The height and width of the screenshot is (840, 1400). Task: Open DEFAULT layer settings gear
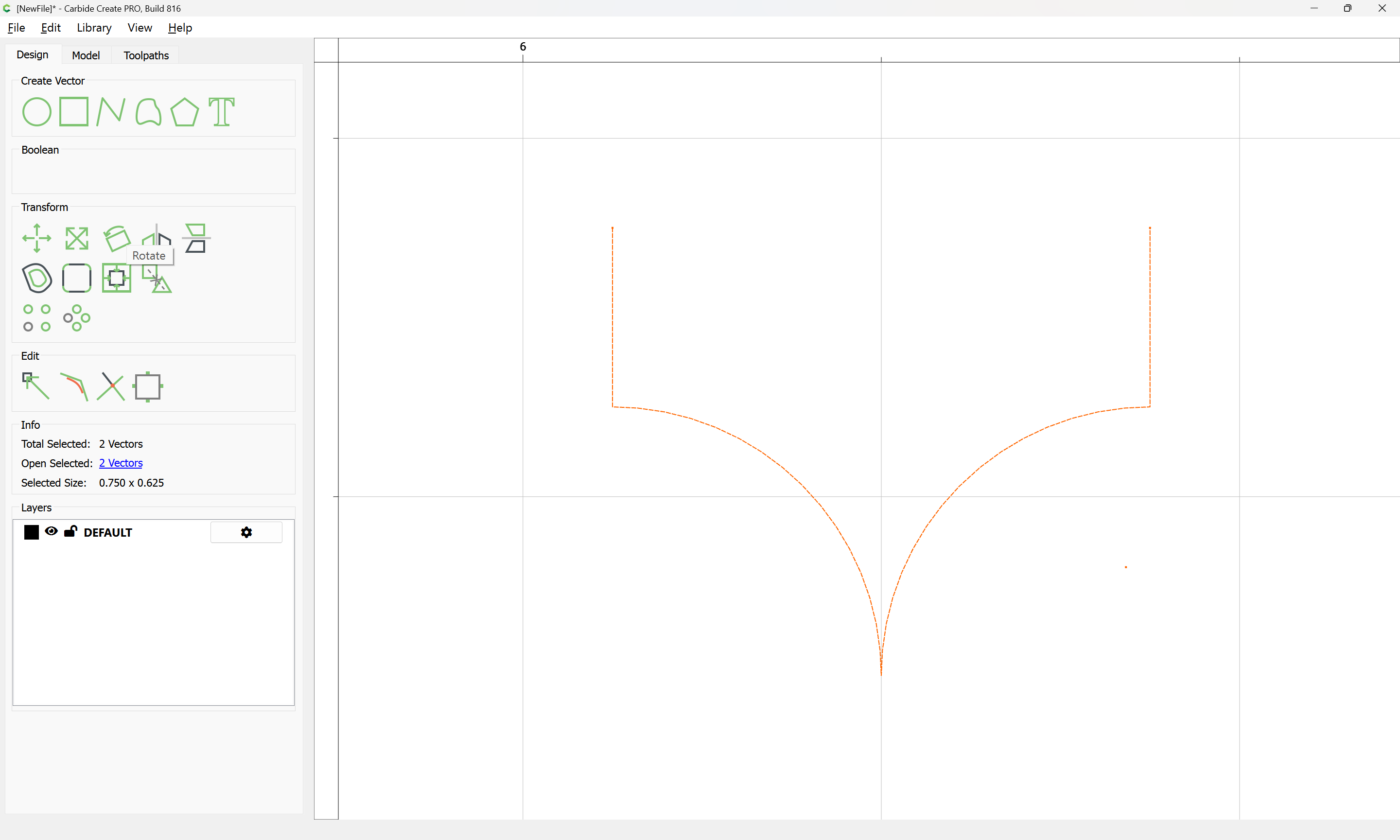pos(246,532)
